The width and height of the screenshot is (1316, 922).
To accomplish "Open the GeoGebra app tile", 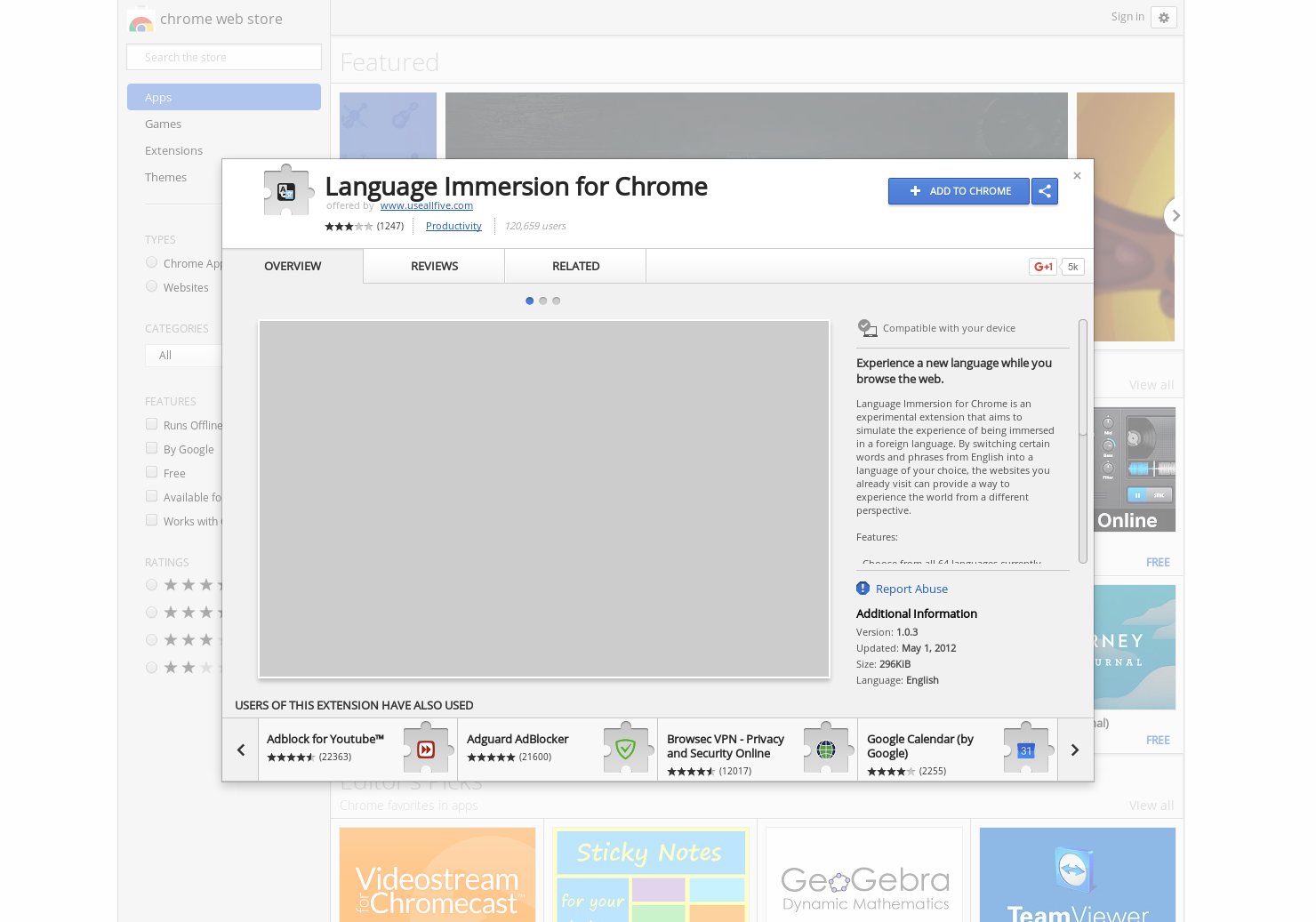I will coord(864,875).
